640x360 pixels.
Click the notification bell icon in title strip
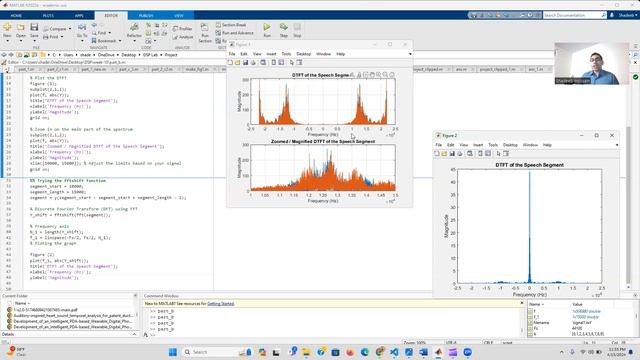point(612,15)
